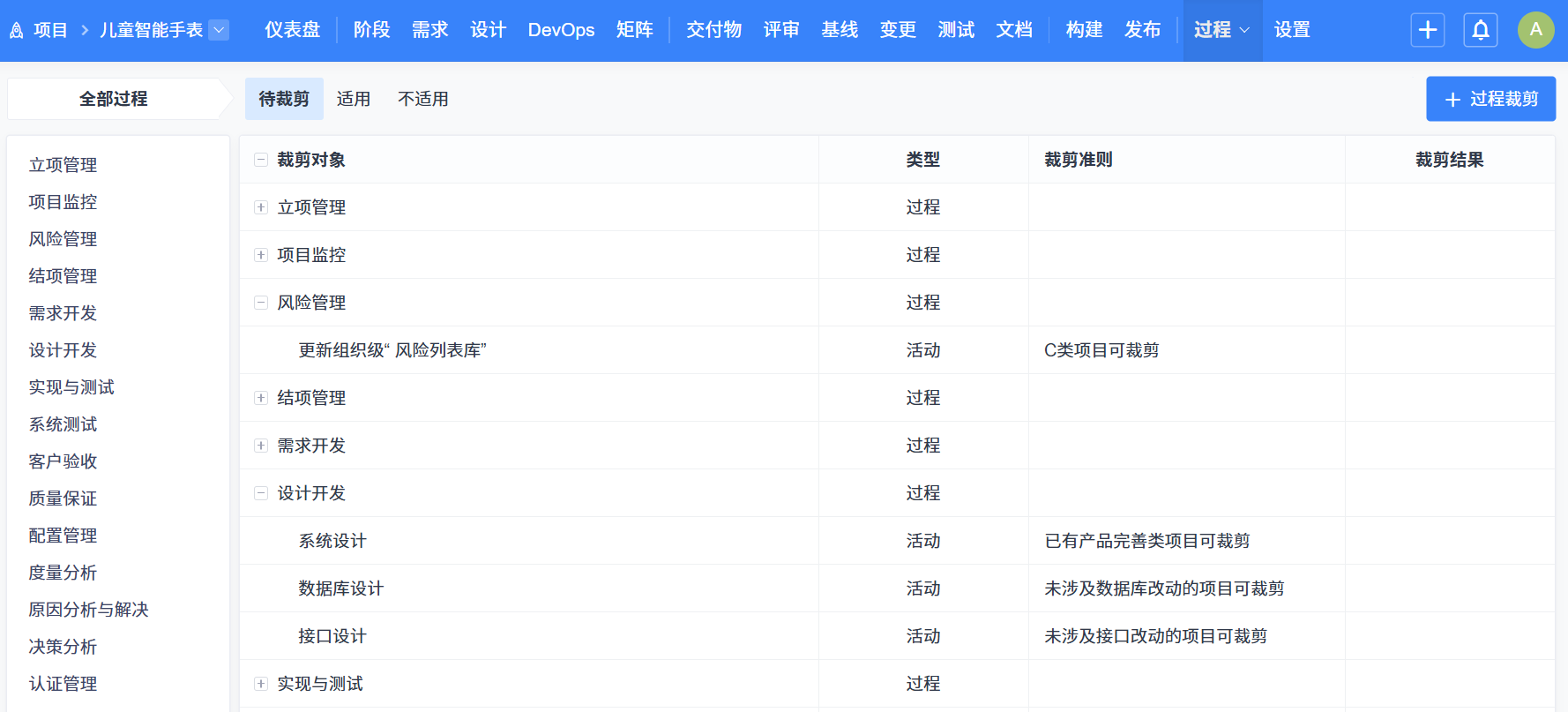Click the project rocket icon
The width and height of the screenshot is (1568, 712).
coord(17,31)
